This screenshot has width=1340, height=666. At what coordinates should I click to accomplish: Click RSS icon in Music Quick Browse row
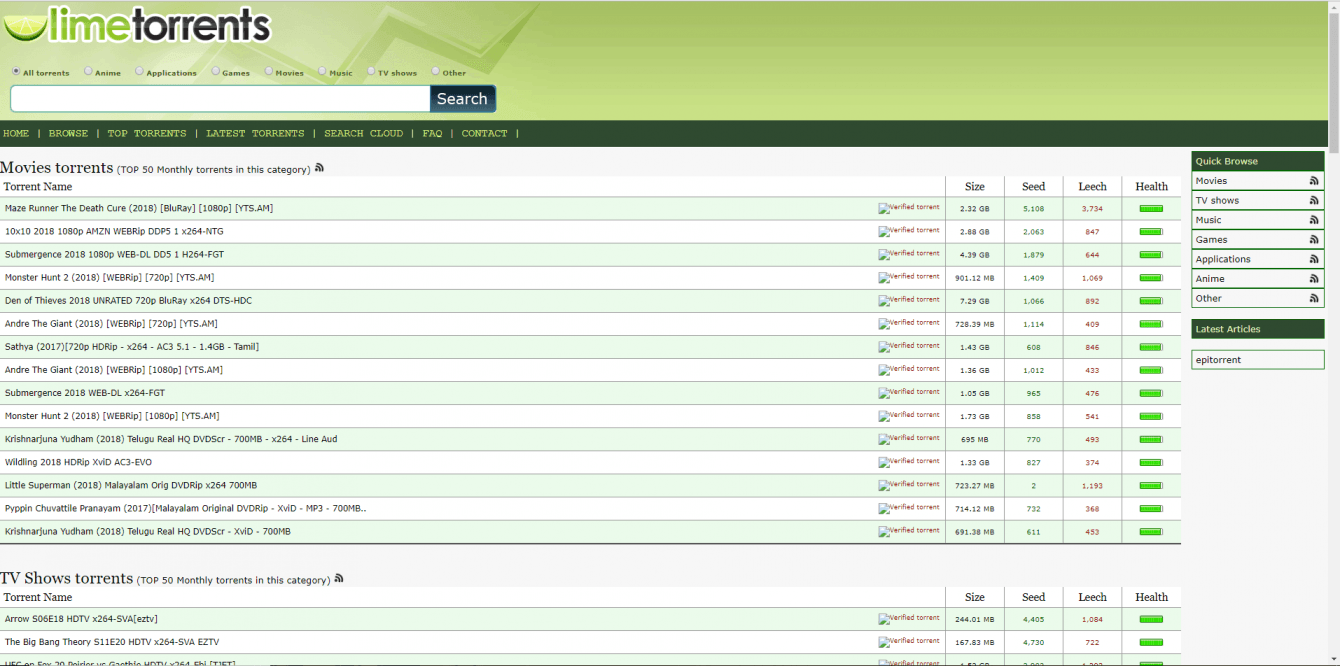[x=1314, y=220]
